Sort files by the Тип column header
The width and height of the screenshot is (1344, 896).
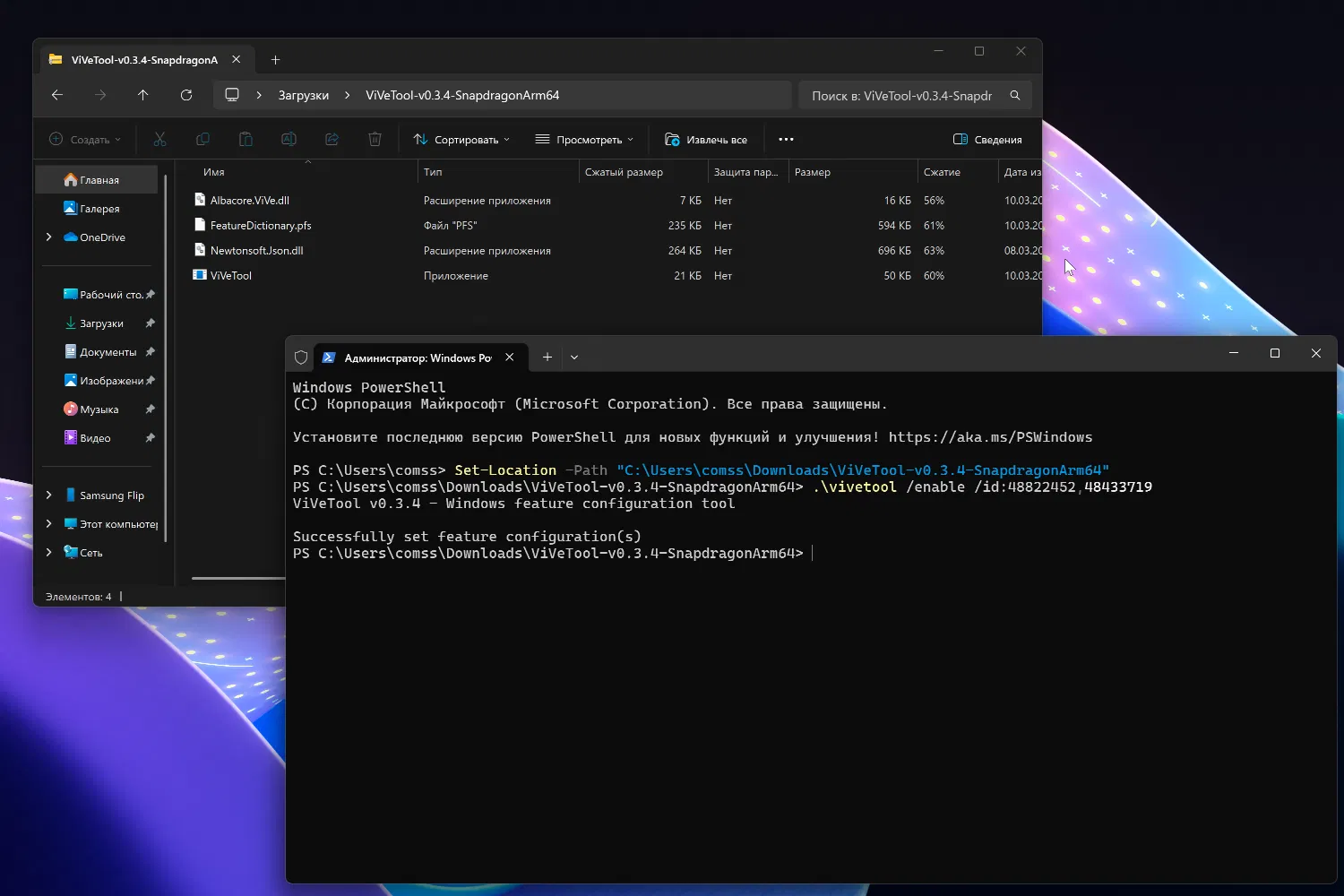coord(433,172)
